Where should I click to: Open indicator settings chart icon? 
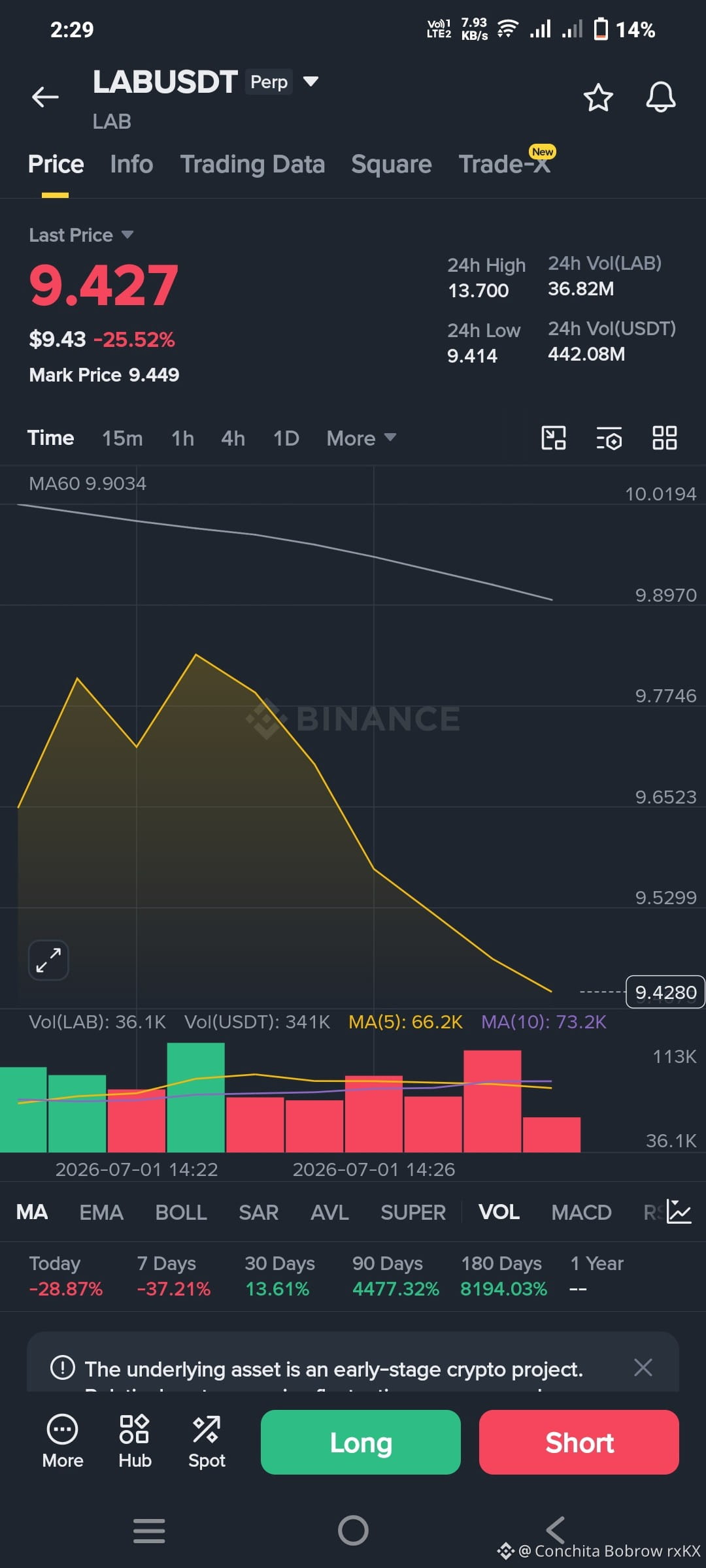pyautogui.click(x=679, y=1212)
